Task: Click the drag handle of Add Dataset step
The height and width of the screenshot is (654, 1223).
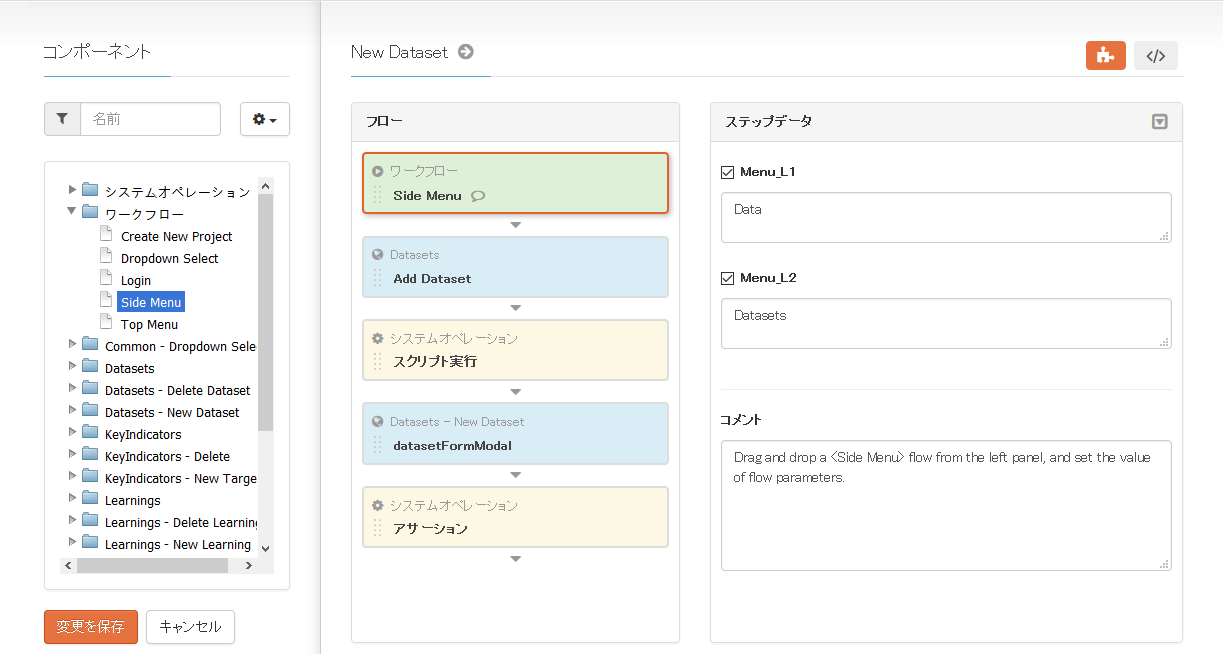Action: (x=377, y=278)
